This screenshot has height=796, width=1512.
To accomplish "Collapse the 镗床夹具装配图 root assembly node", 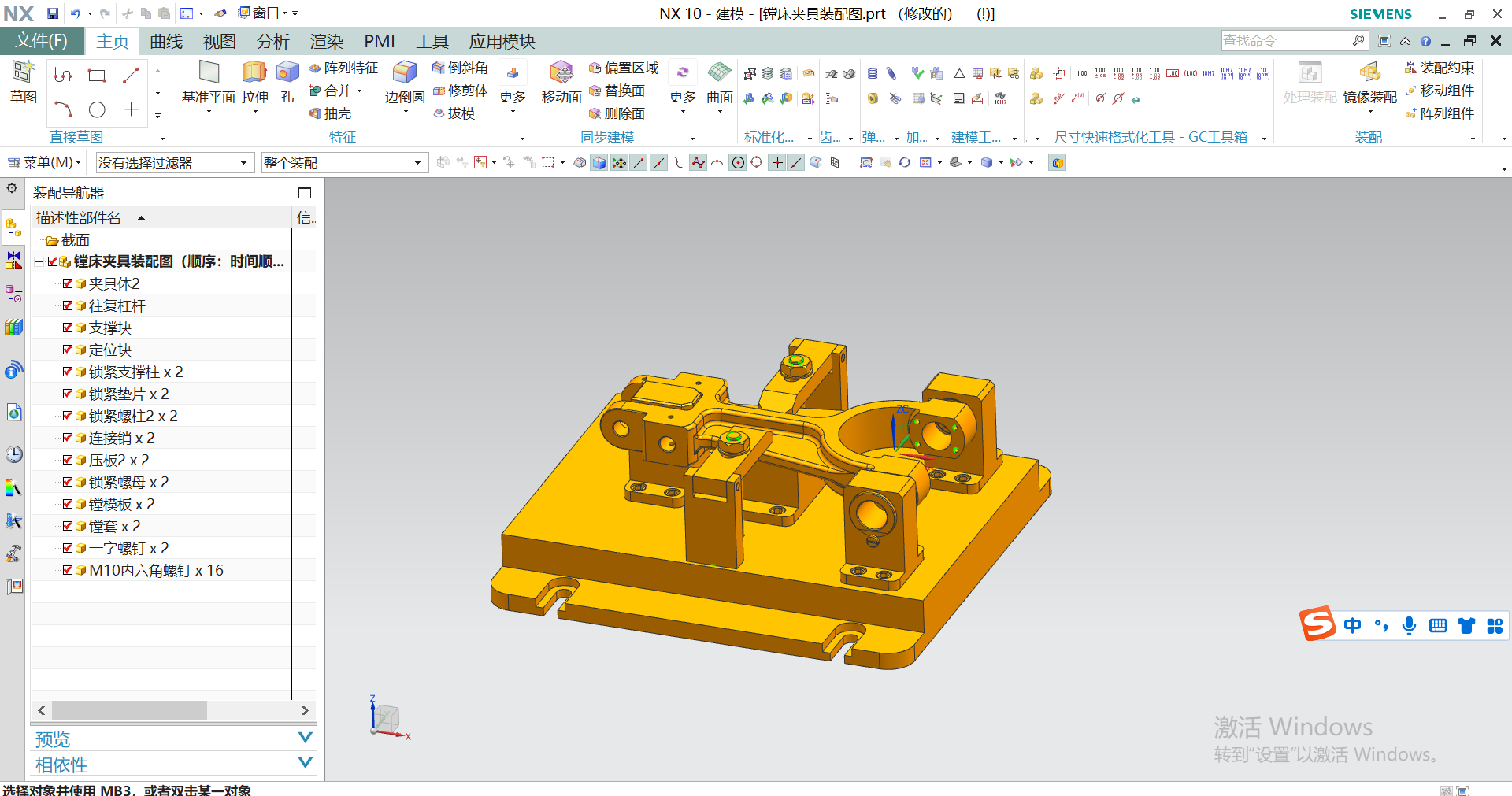I will [39, 261].
